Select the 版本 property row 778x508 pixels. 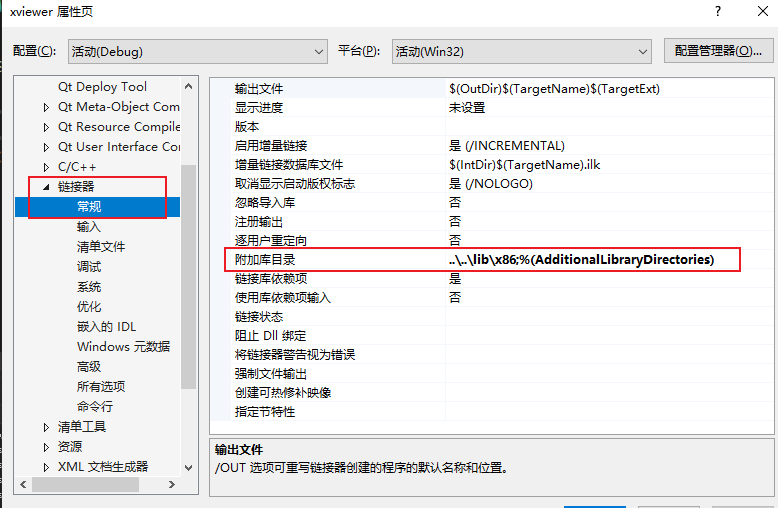tap(491, 127)
